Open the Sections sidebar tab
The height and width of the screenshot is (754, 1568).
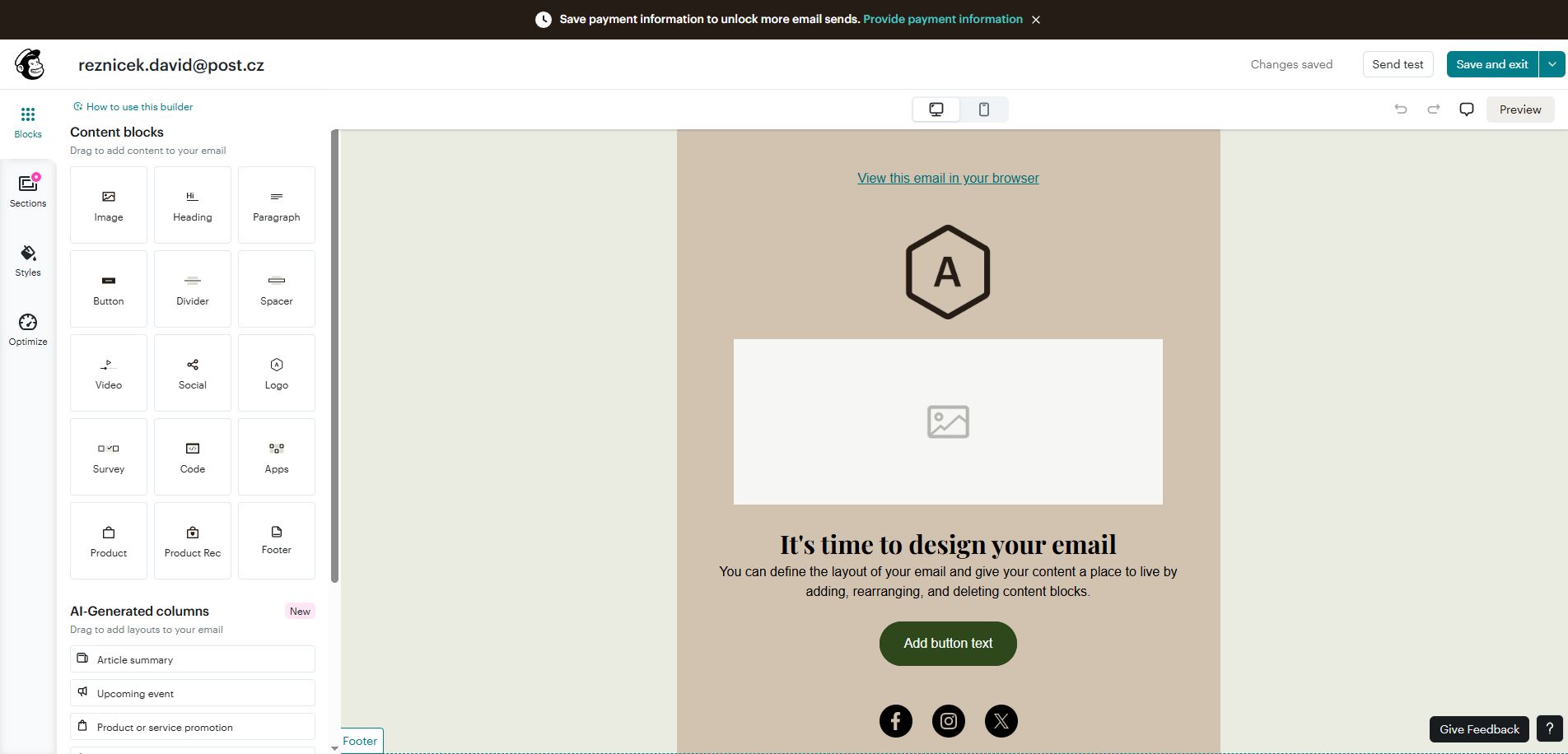[28, 191]
